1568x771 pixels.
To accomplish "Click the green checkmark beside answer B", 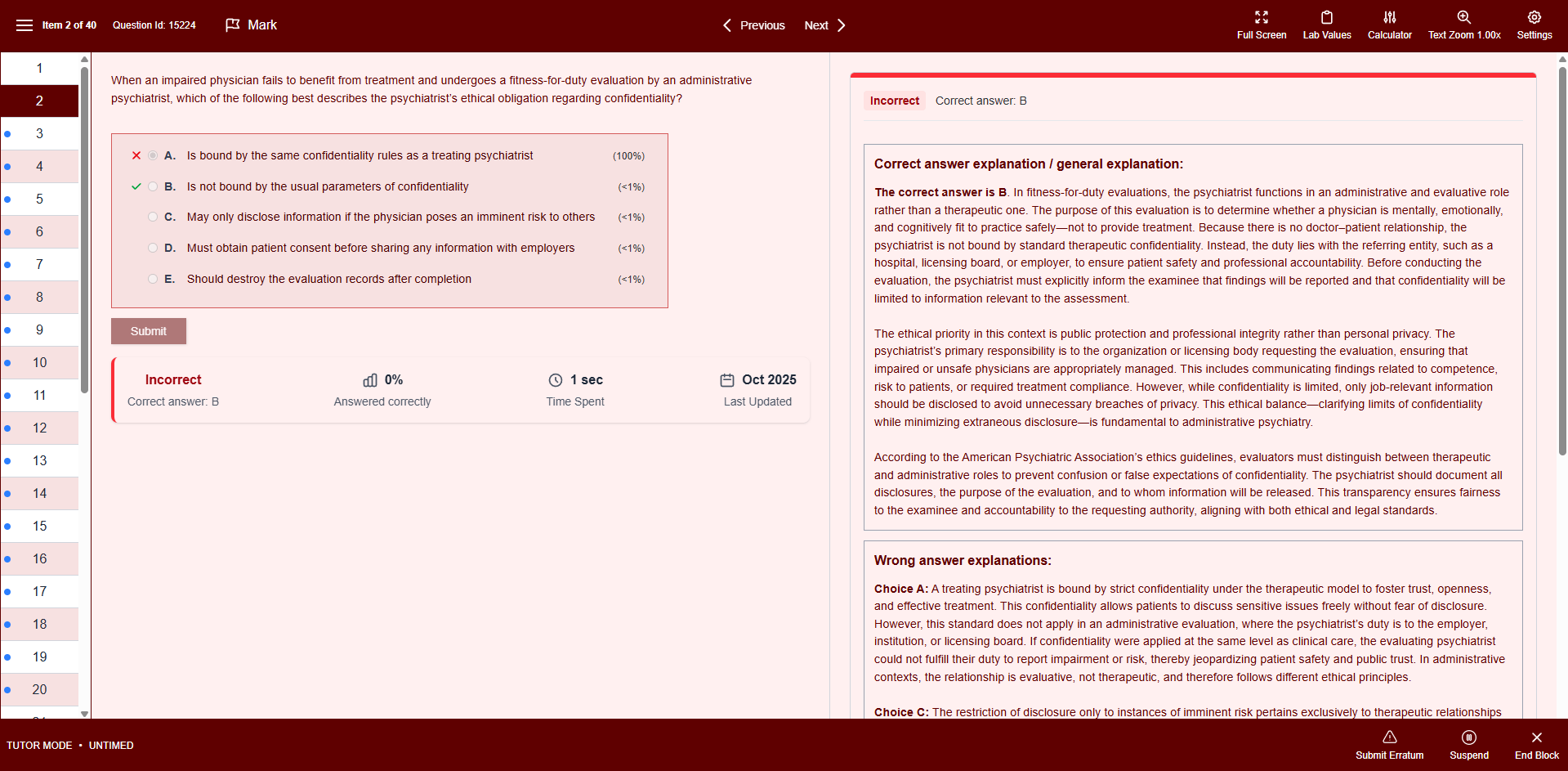I will [x=136, y=186].
